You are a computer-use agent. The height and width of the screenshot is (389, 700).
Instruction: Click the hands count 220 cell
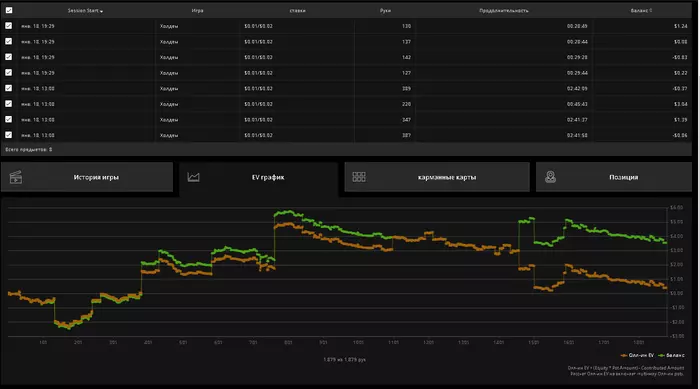click(x=406, y=104)
